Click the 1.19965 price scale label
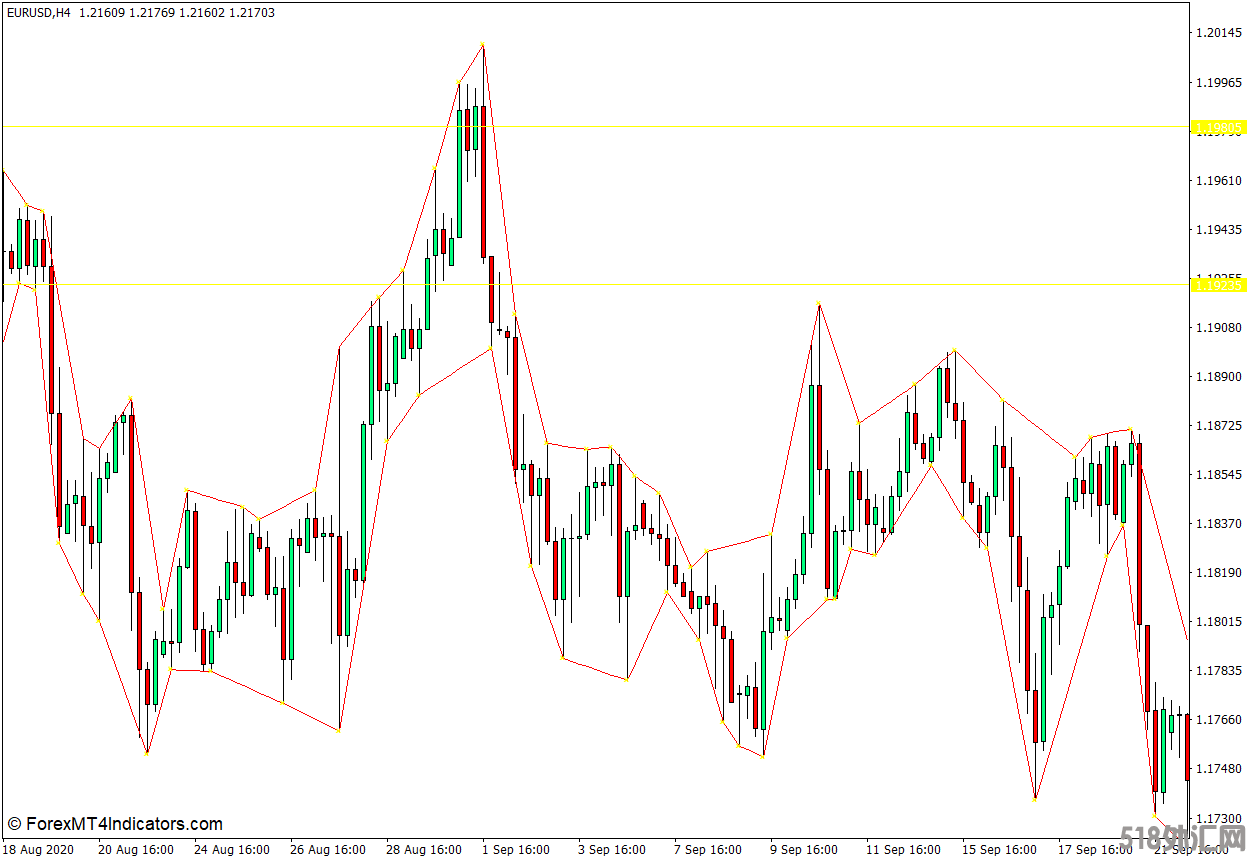Screen dimensions: 1253x862 point(1218,83)
